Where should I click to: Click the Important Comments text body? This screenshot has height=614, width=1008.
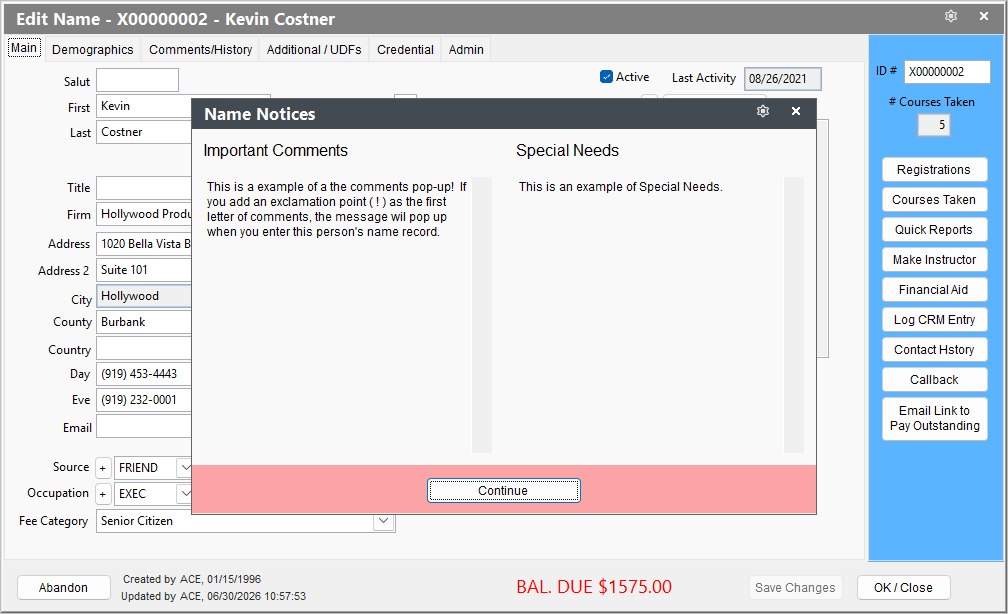(x=336, y=209)
